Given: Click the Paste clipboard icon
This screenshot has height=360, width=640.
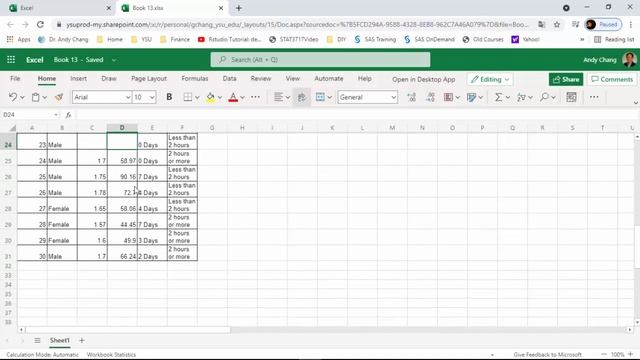Looking at the screenshot, I should pyautogui.click(x=36, y=97).
